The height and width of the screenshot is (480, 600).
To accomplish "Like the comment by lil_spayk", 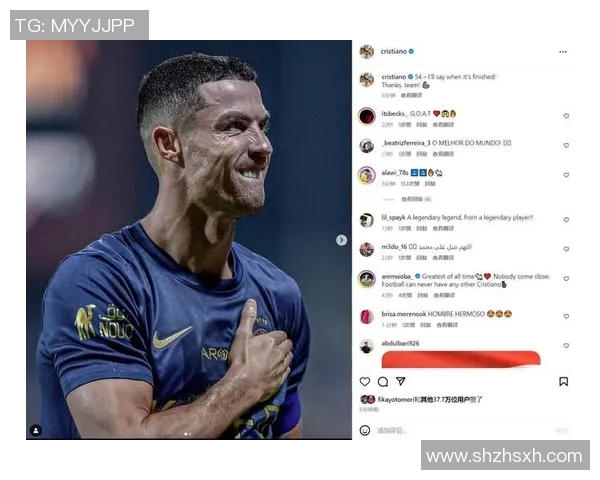I will pyautogui.click(x=566, y=220).
